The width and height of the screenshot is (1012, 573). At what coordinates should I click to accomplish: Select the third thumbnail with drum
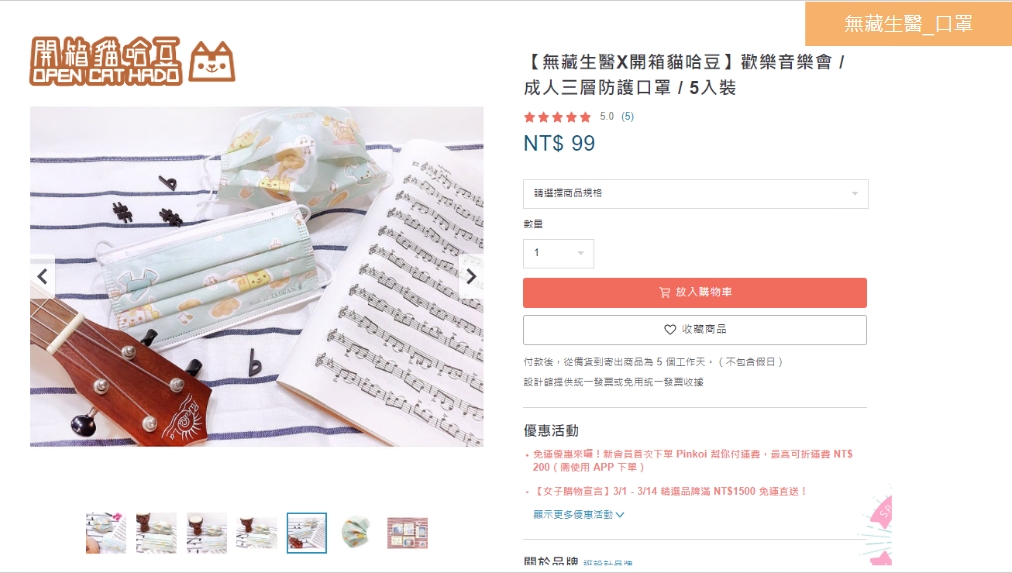pos(207,533)
